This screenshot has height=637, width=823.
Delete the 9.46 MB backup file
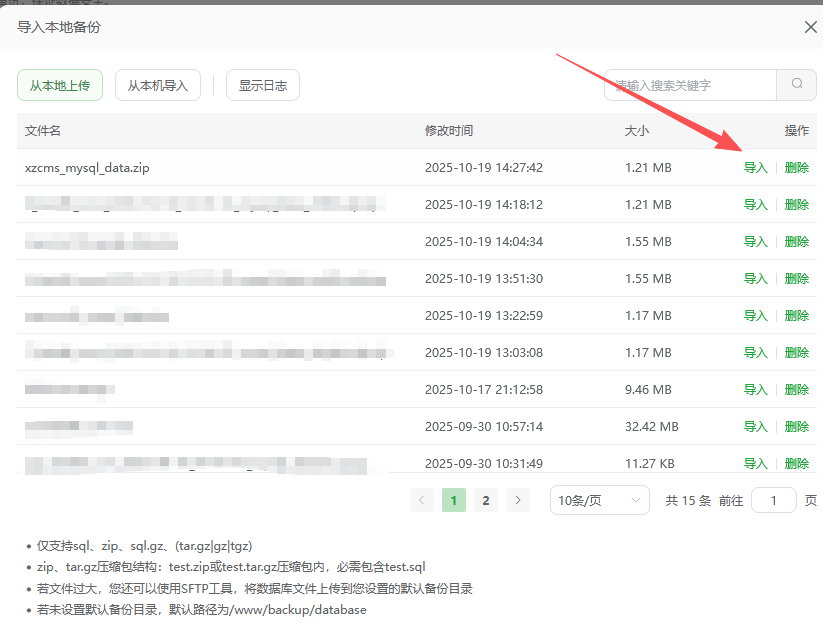(x=797, y=390)
